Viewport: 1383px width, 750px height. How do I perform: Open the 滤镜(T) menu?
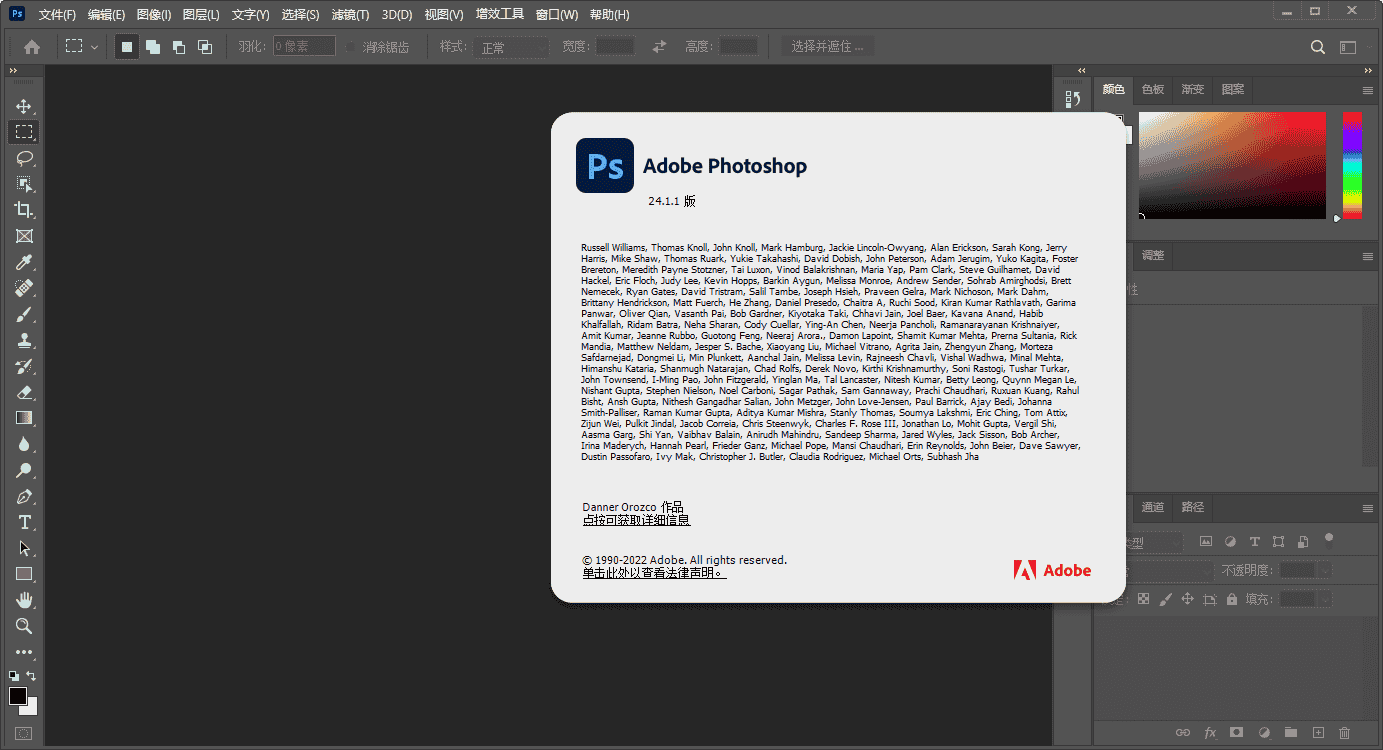(350, 15)
